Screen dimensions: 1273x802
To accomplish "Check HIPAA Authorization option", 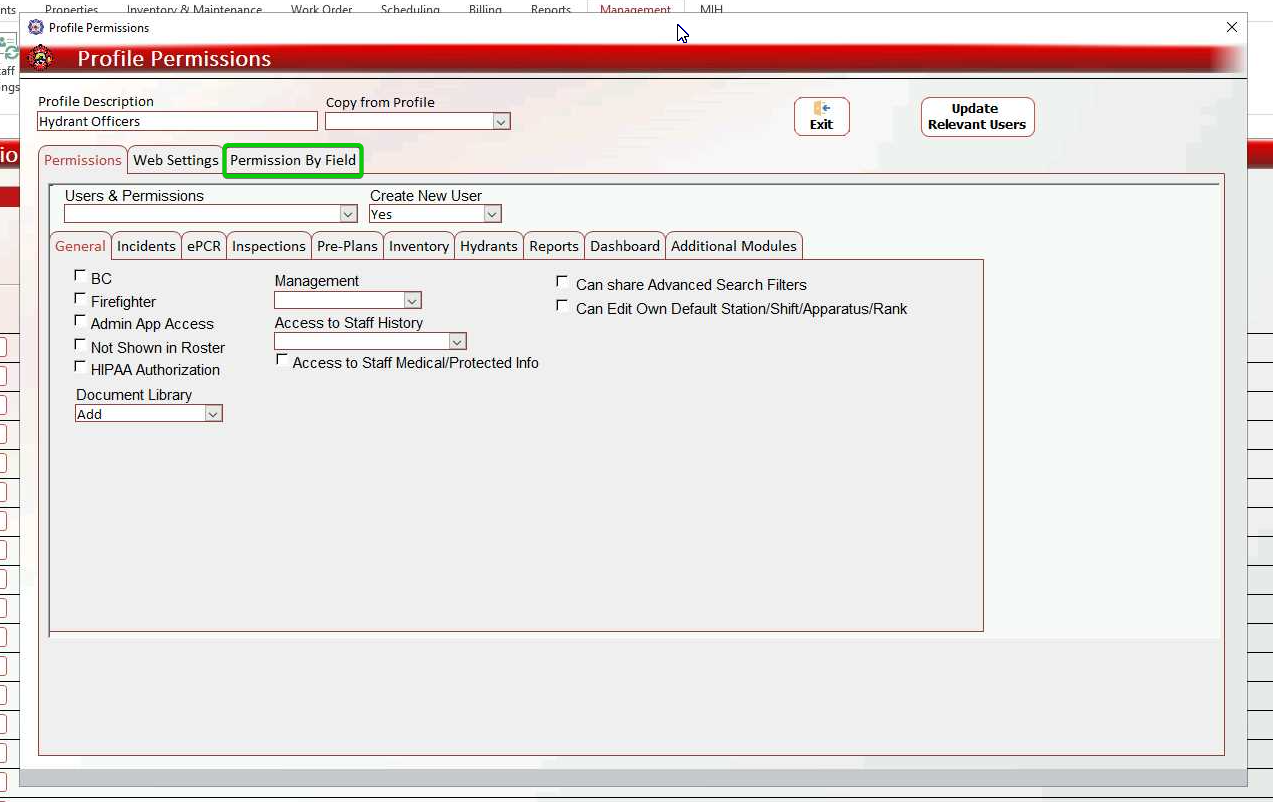I will pyautogui.click(x=81, y=367).
